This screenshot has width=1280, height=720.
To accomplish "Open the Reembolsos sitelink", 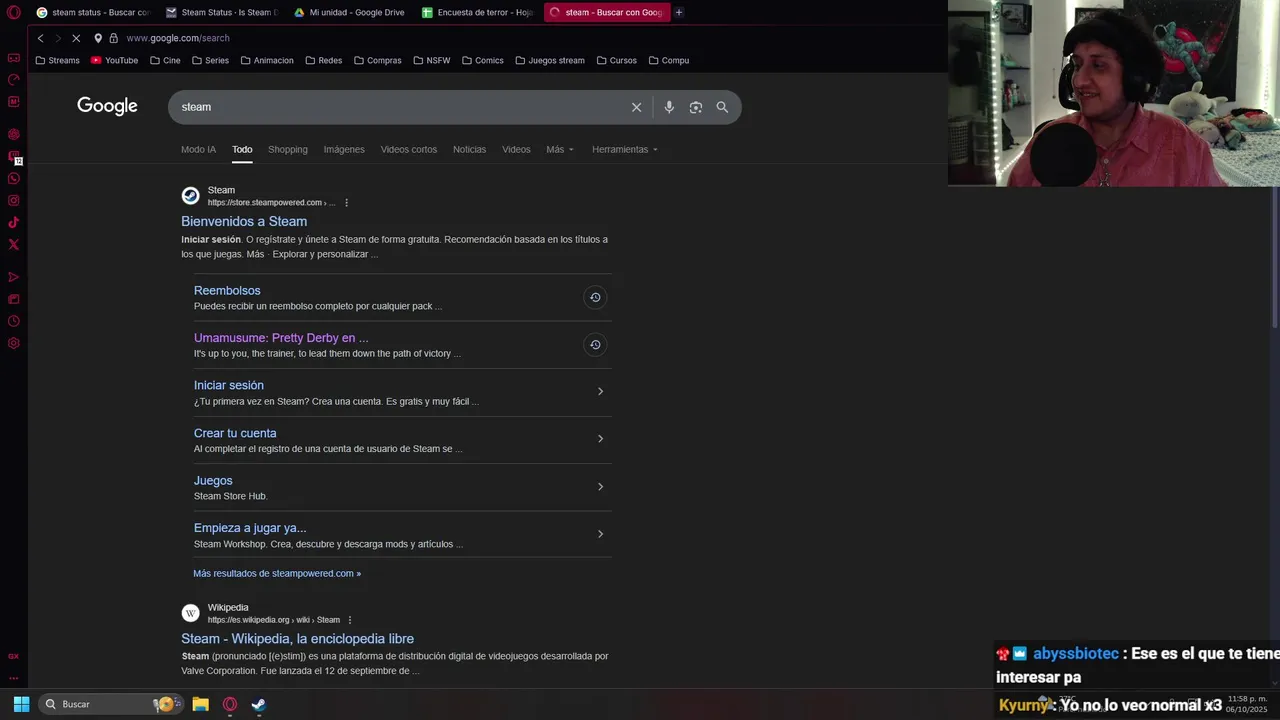I will [x=227, y=290].
